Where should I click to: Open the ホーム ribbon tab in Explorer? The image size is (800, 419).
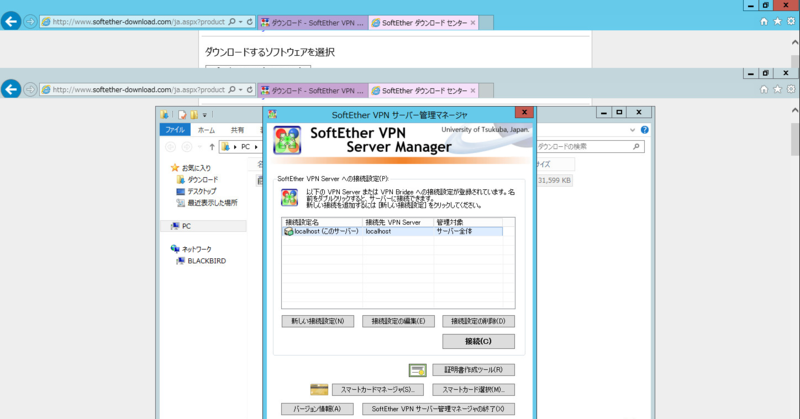click(206, 130)
